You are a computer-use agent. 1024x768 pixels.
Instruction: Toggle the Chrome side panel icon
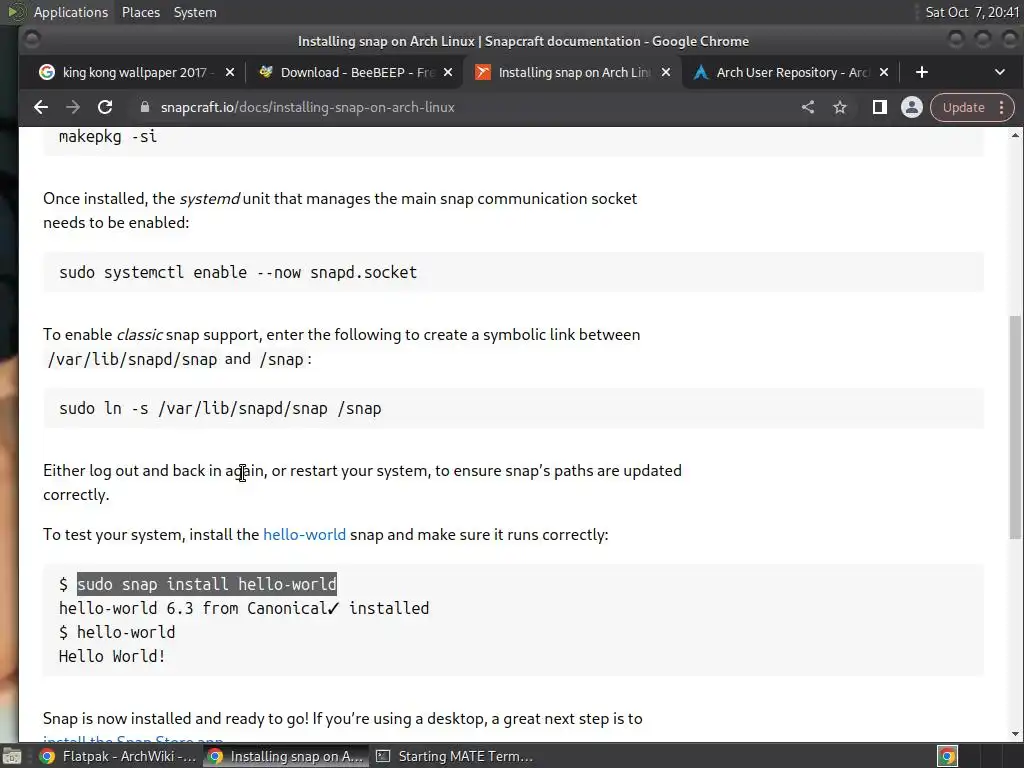[880, 107]
